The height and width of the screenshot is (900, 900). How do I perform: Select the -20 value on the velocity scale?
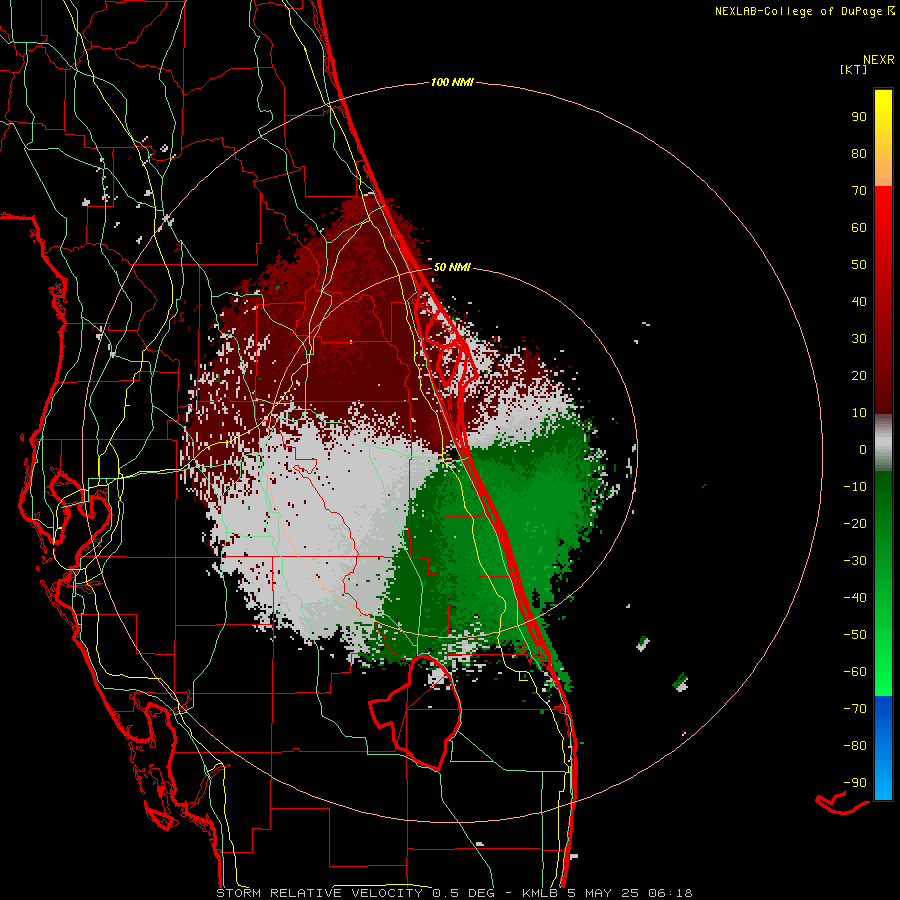coord(855,523)
